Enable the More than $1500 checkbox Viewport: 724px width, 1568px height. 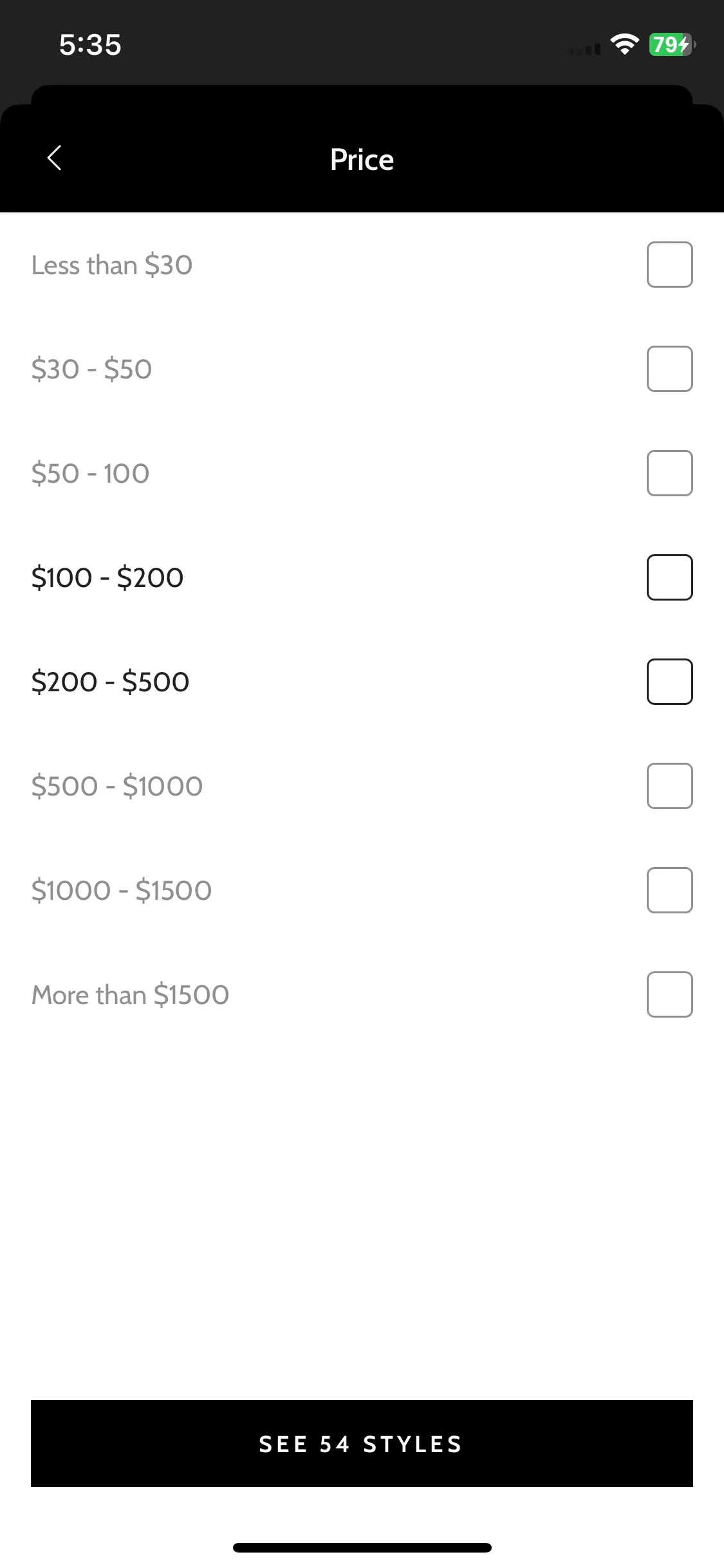tap(669, 994)
